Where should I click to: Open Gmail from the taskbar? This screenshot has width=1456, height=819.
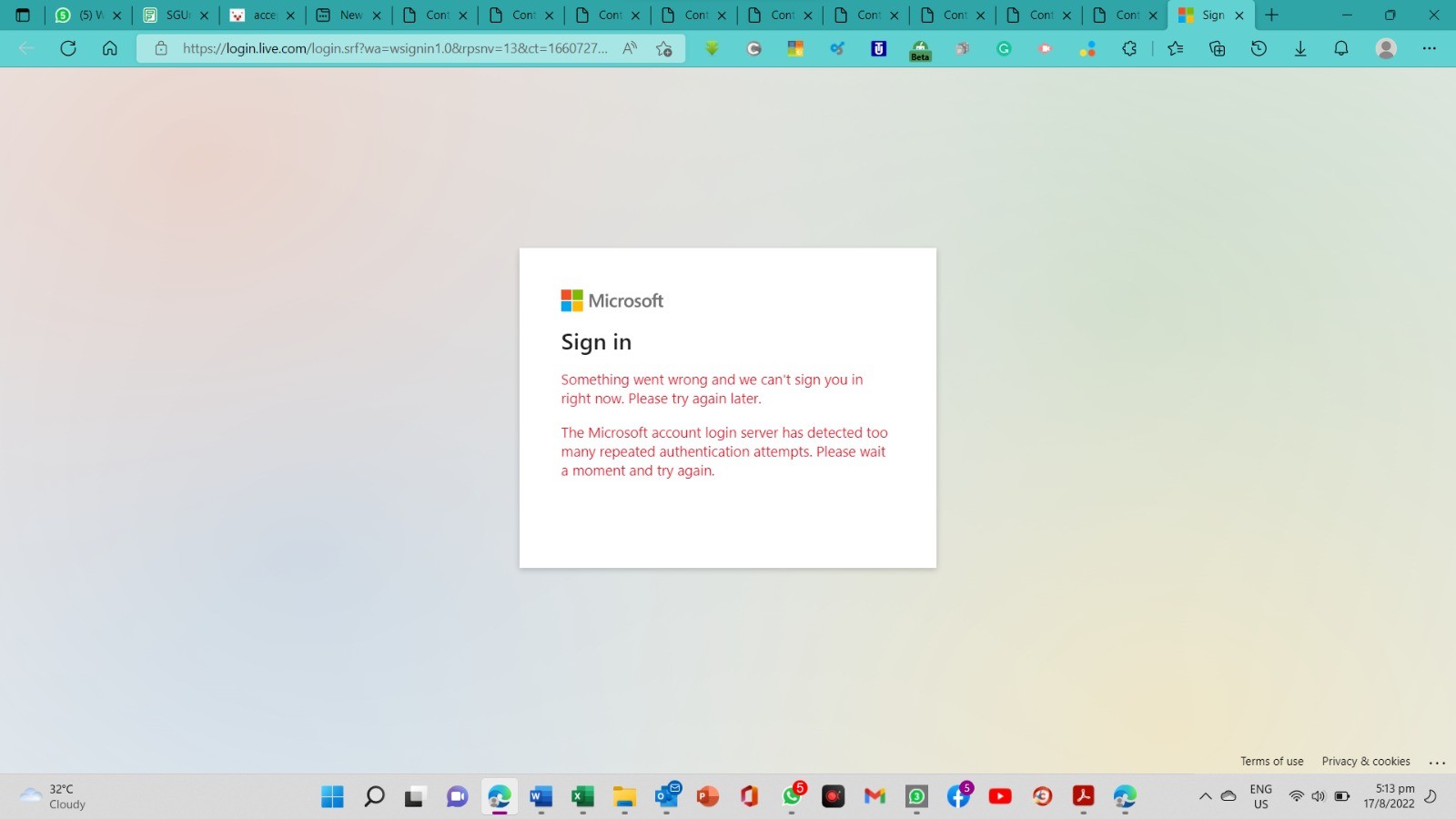point(875,797)
